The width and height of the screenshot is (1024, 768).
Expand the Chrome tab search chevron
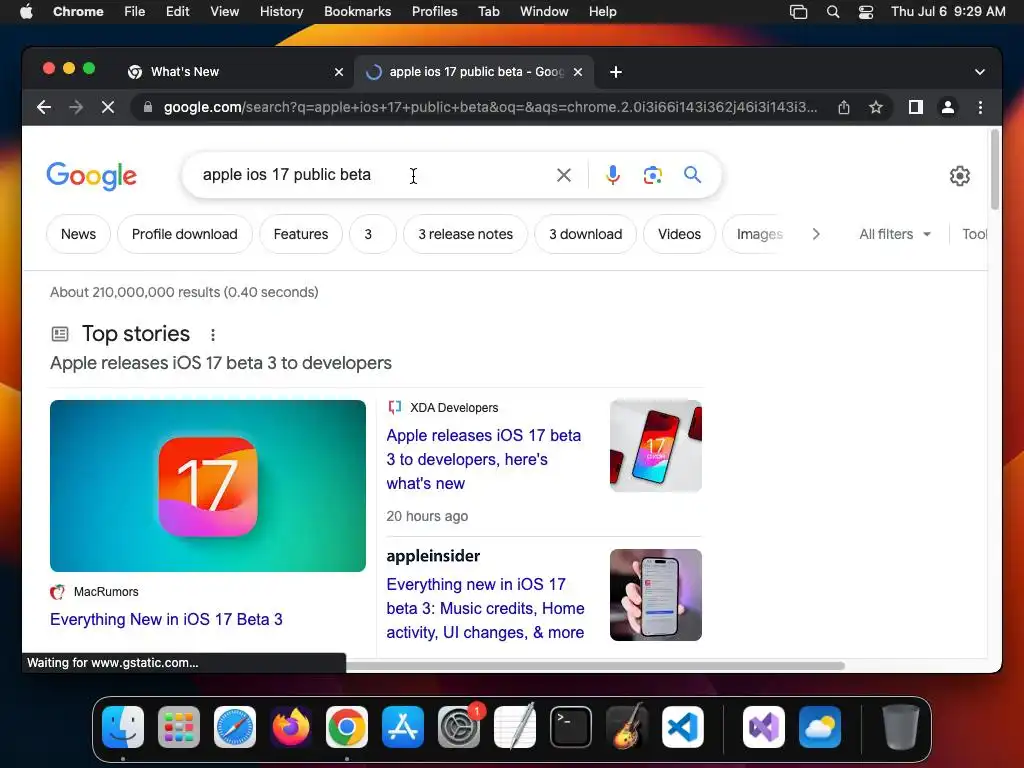click(x=980, y=72)
